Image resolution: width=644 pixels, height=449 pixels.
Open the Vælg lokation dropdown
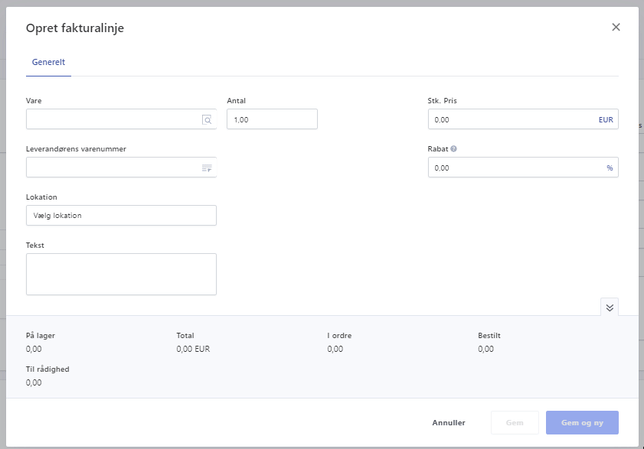[x=121, y=216]
